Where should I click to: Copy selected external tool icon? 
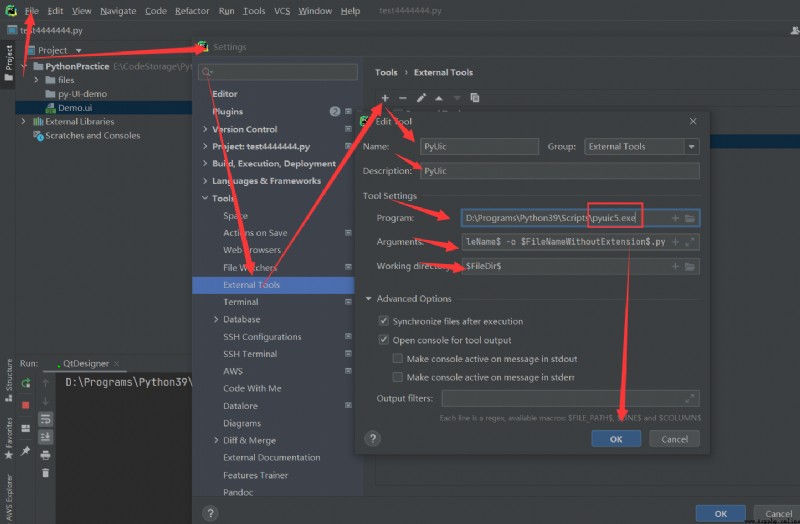474,97
